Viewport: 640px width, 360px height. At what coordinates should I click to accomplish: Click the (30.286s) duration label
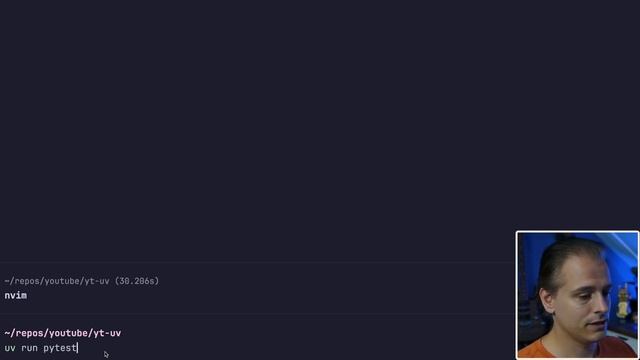[137, 281]
